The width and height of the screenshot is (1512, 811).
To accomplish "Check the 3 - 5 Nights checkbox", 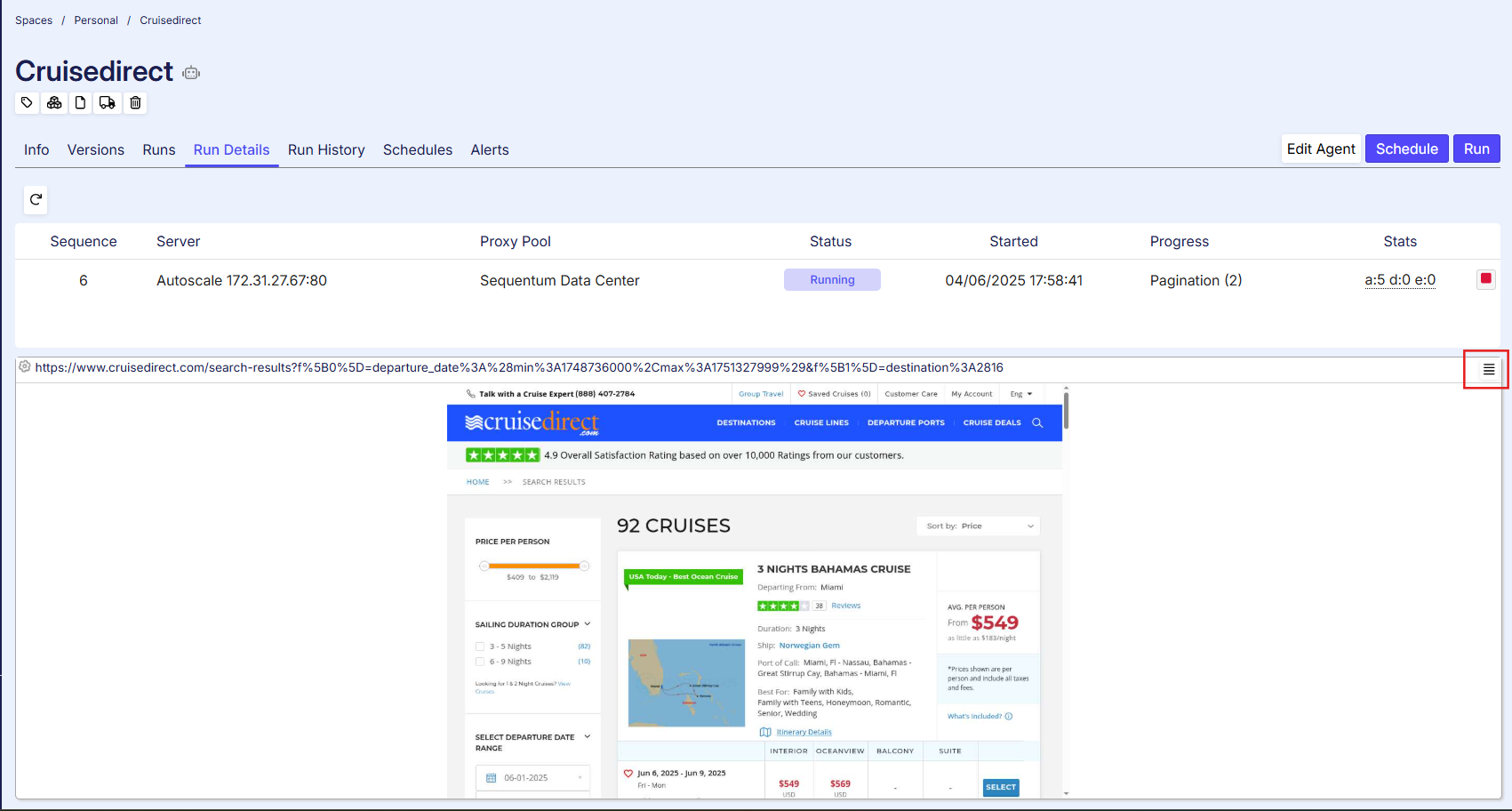I will 480,646.
